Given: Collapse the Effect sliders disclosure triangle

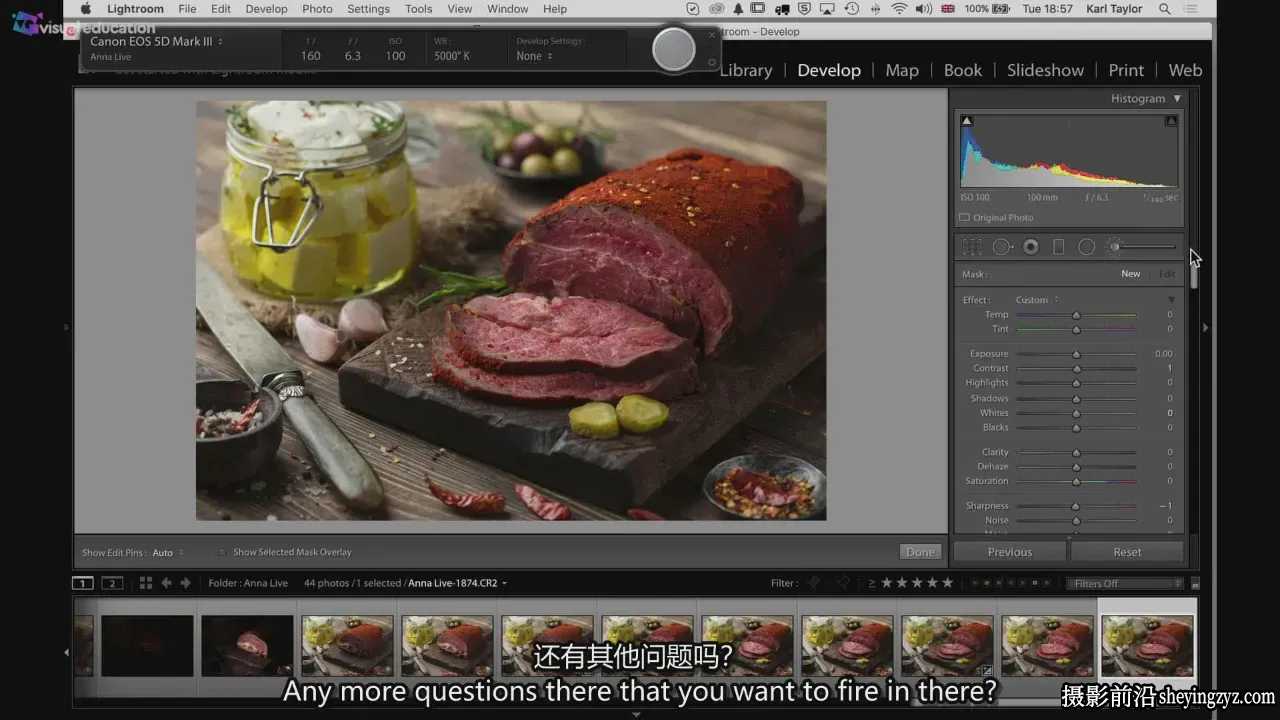Looking at the screenshot, I should (x=1171, y=300).
